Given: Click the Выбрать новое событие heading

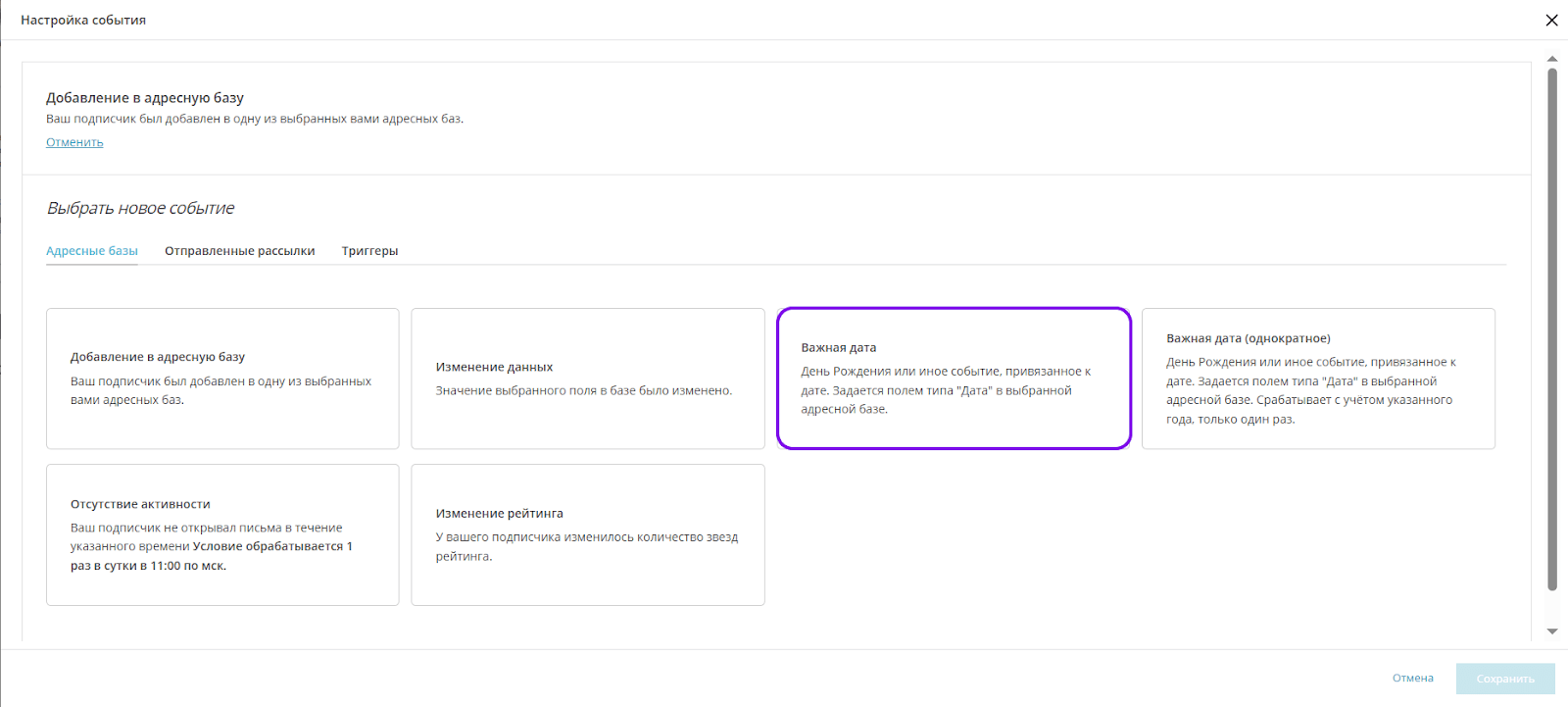Looking at the screenshot, I should [141, 208].
